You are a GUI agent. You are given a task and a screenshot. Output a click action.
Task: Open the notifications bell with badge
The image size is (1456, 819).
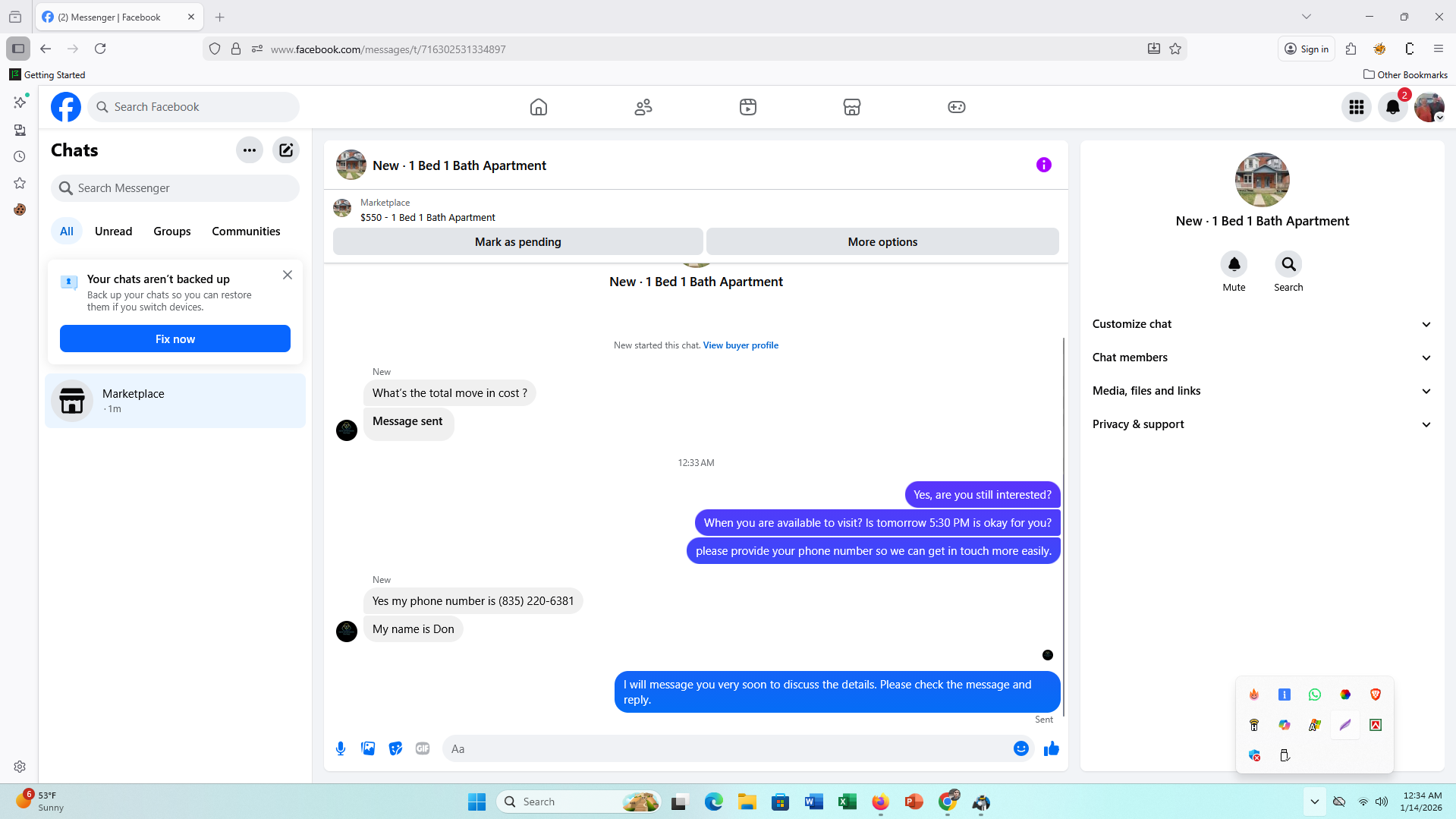pyautogui.click(x=1393, y=107)
